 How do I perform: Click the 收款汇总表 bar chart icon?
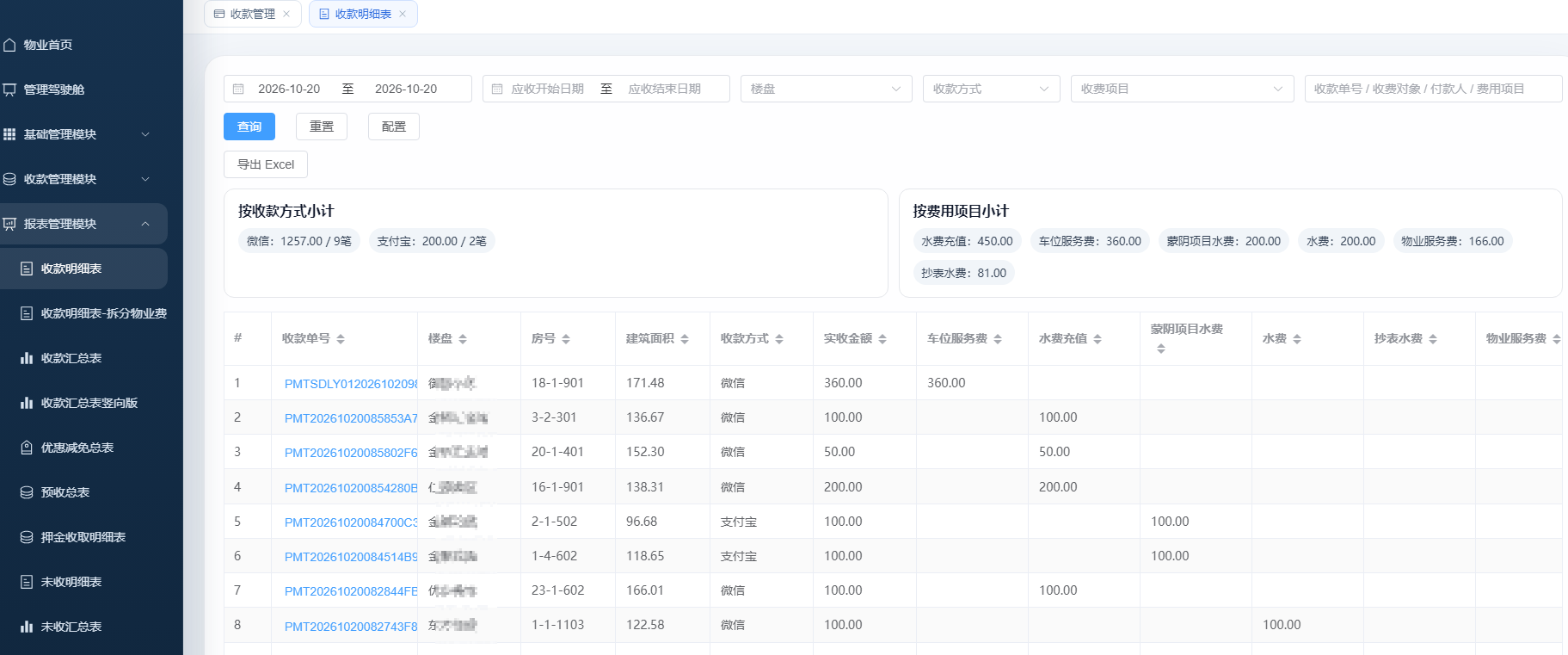(27, 358)
